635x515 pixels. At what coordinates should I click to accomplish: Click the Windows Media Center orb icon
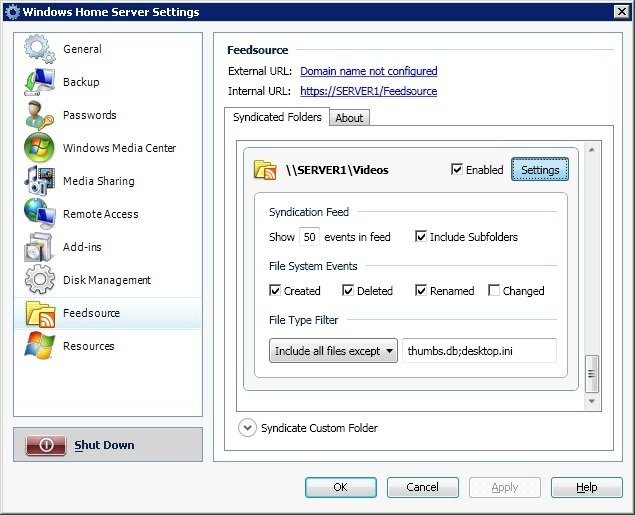tap(39, 148)
